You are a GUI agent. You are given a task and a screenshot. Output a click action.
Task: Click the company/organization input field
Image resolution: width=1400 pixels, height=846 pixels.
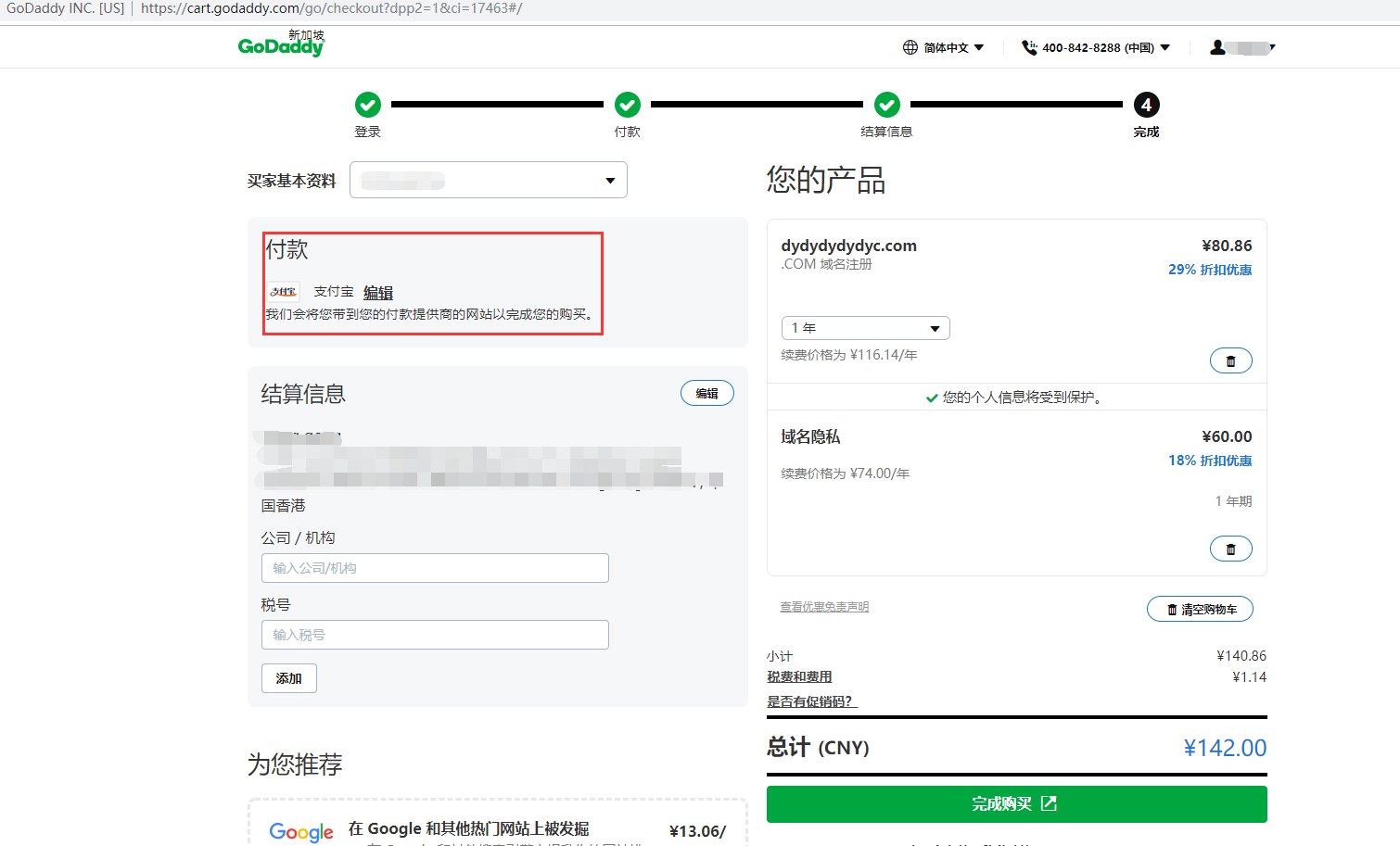pos(435,568)
